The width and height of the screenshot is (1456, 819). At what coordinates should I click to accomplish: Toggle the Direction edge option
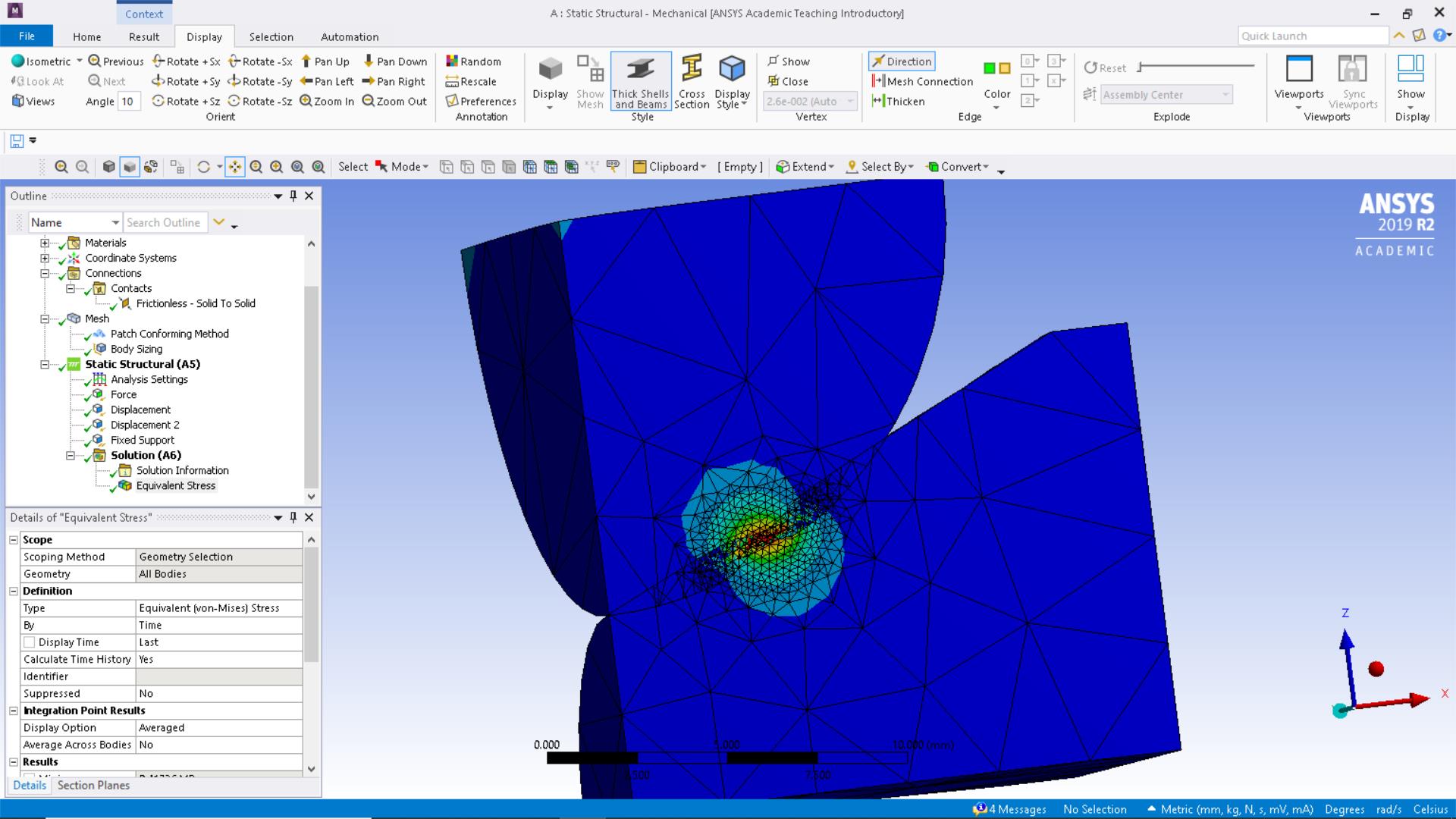click(x=901, y=61)
